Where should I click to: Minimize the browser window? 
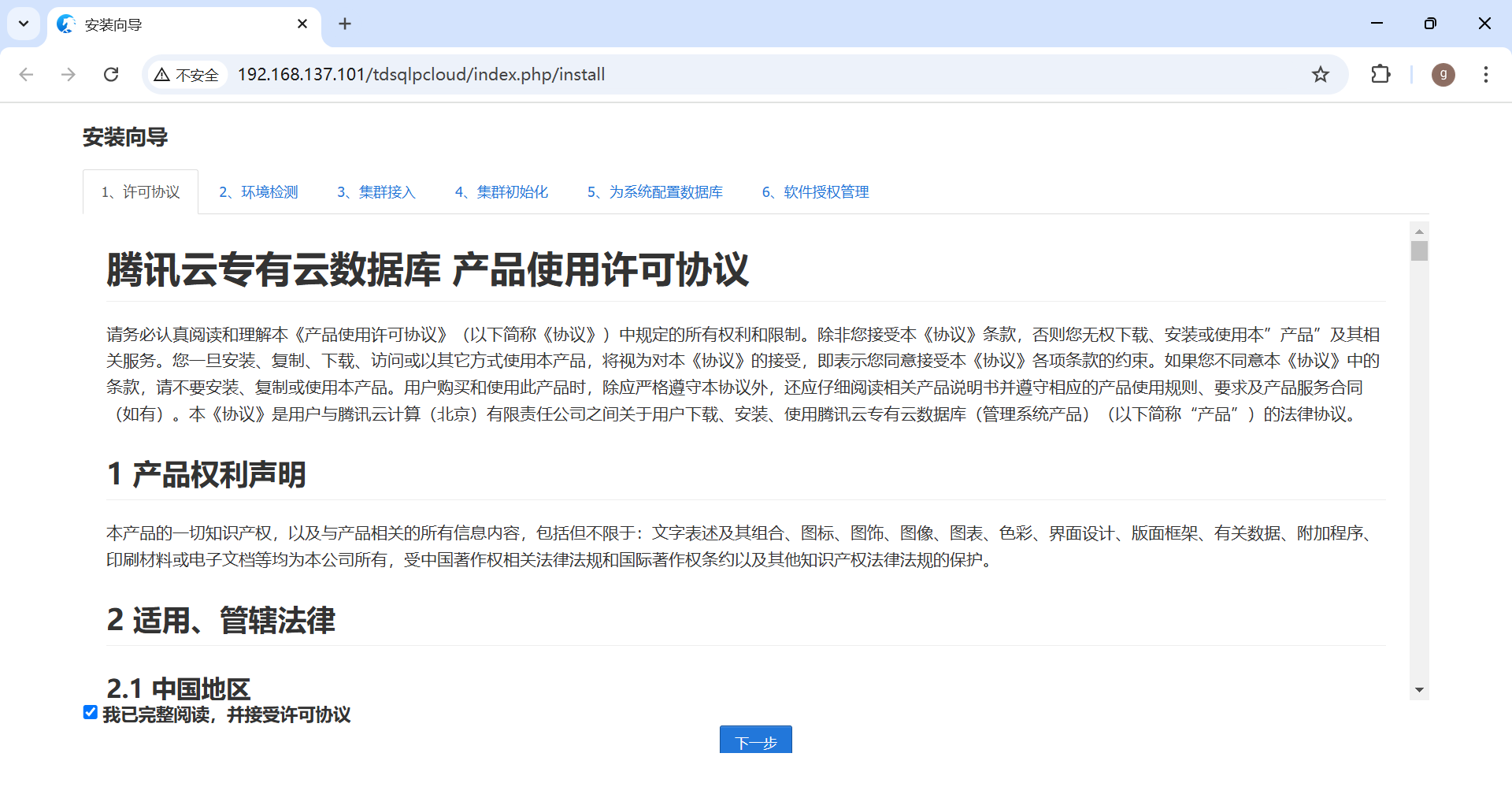pos(1377,24)
